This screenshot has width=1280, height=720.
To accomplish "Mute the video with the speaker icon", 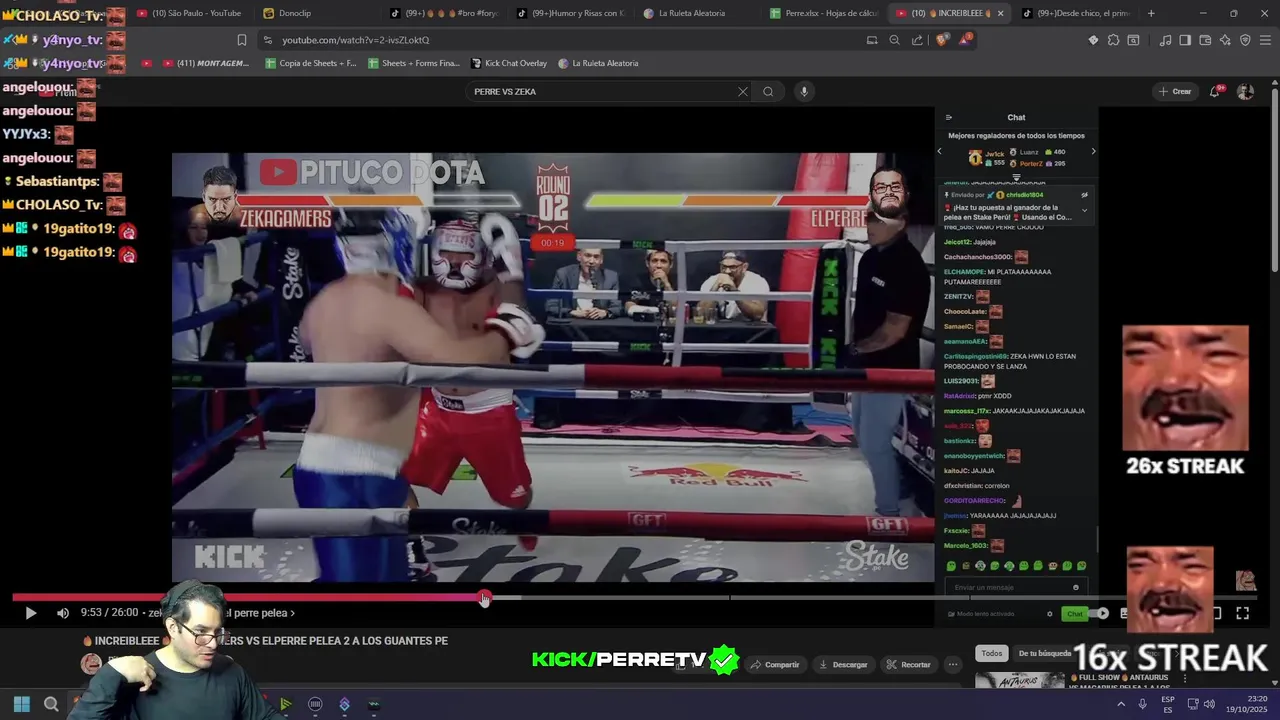I will click(x=63, y=613).
